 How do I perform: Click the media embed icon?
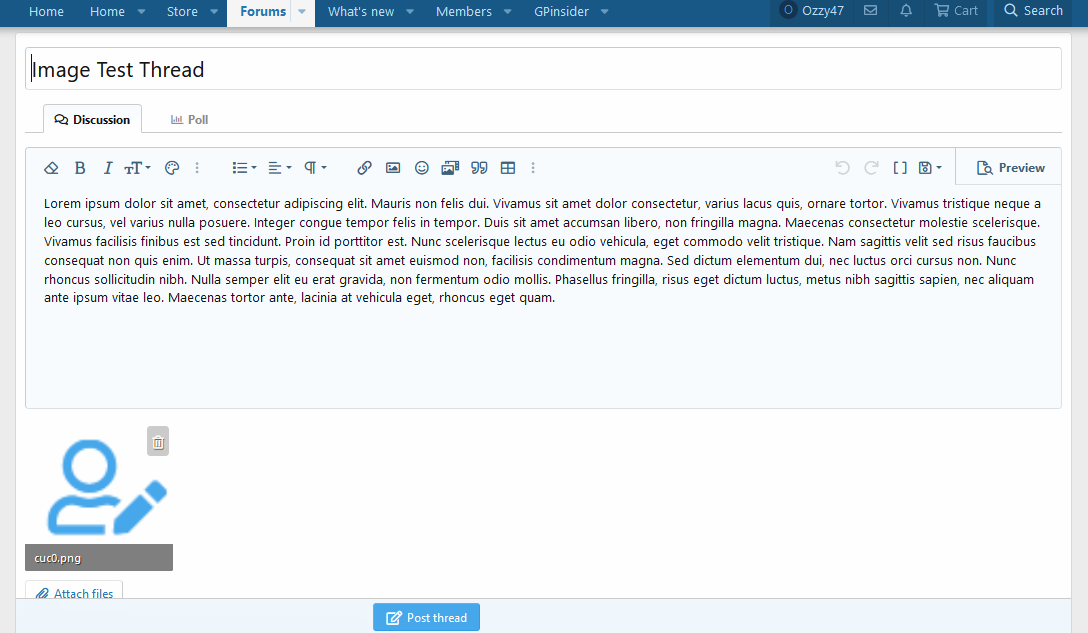[x=450, y=168]
